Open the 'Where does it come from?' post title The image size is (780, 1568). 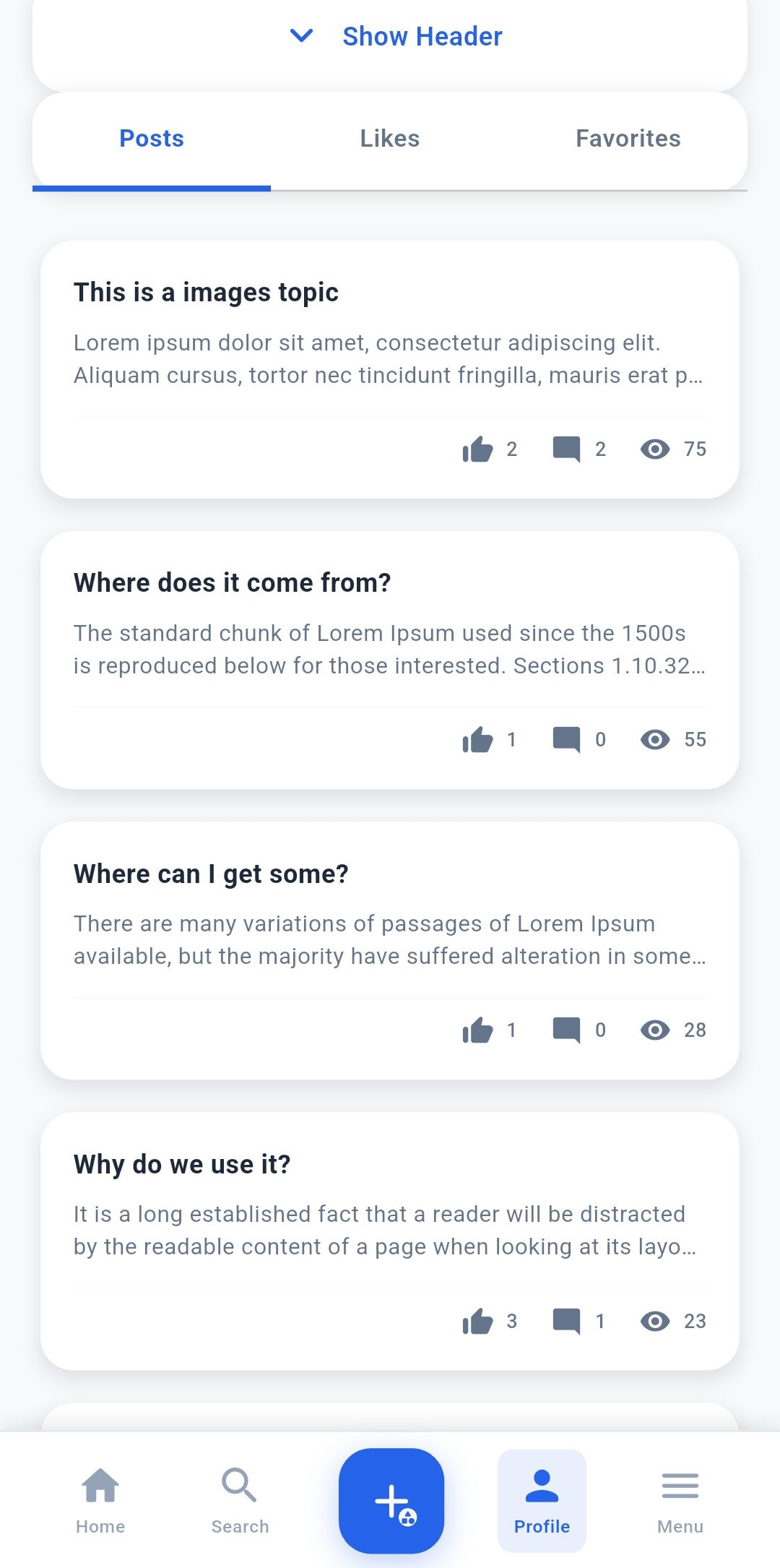tap(232, 583)
